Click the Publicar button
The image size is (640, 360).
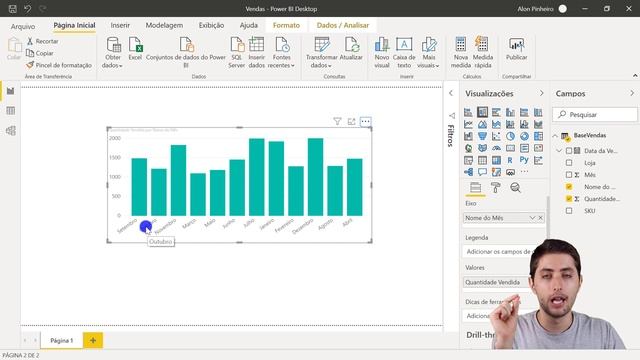coord(516,49)
